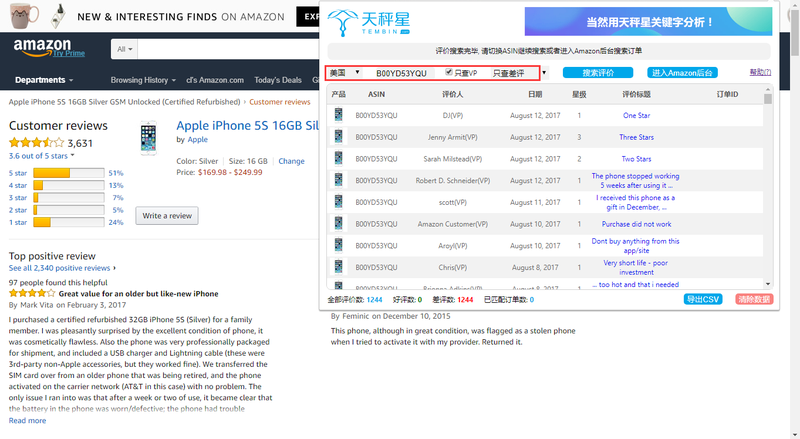Open the Two Stars review title link
Image resolution: width=800 pixels, height=439 pixels.
[x=636, y=159]
